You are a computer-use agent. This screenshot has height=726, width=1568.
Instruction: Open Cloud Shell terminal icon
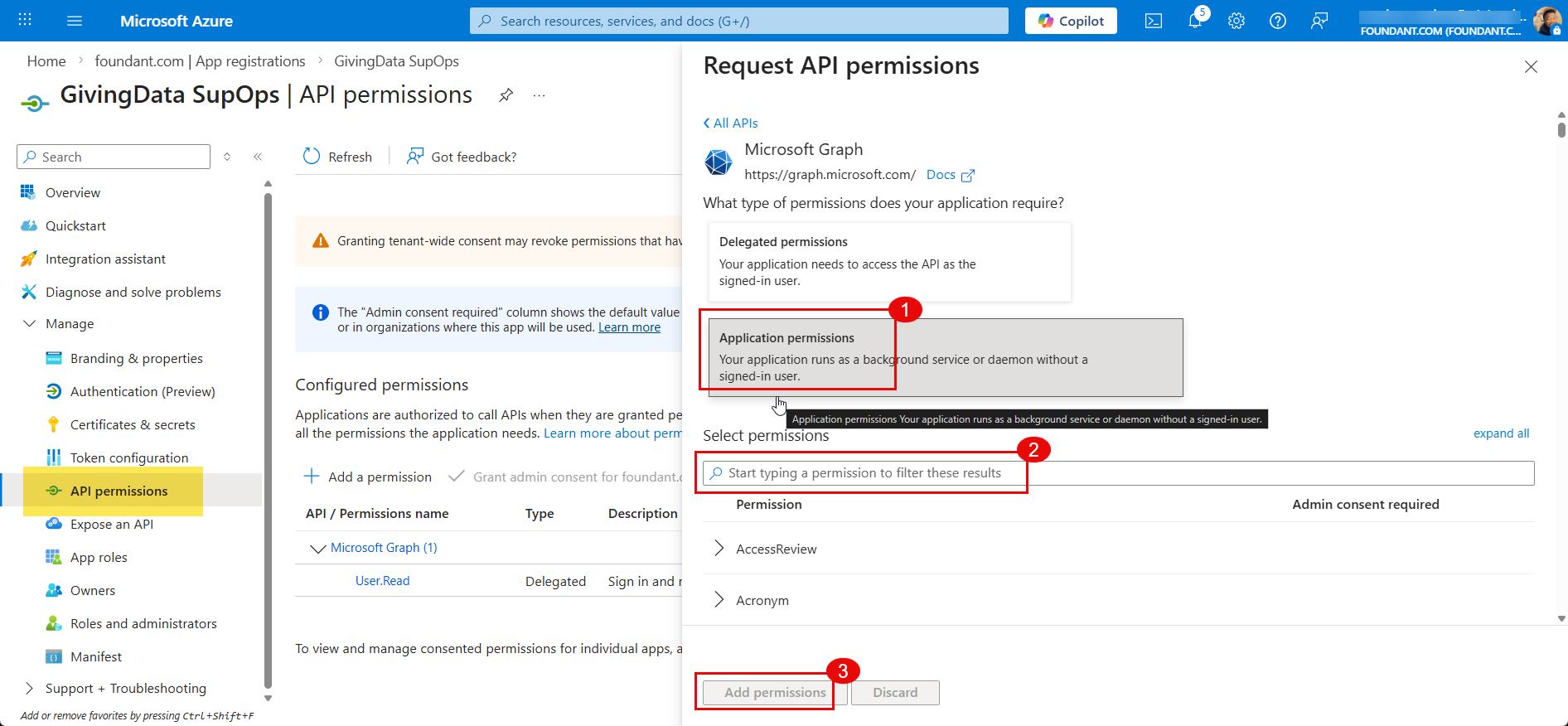pos(1154,21)
